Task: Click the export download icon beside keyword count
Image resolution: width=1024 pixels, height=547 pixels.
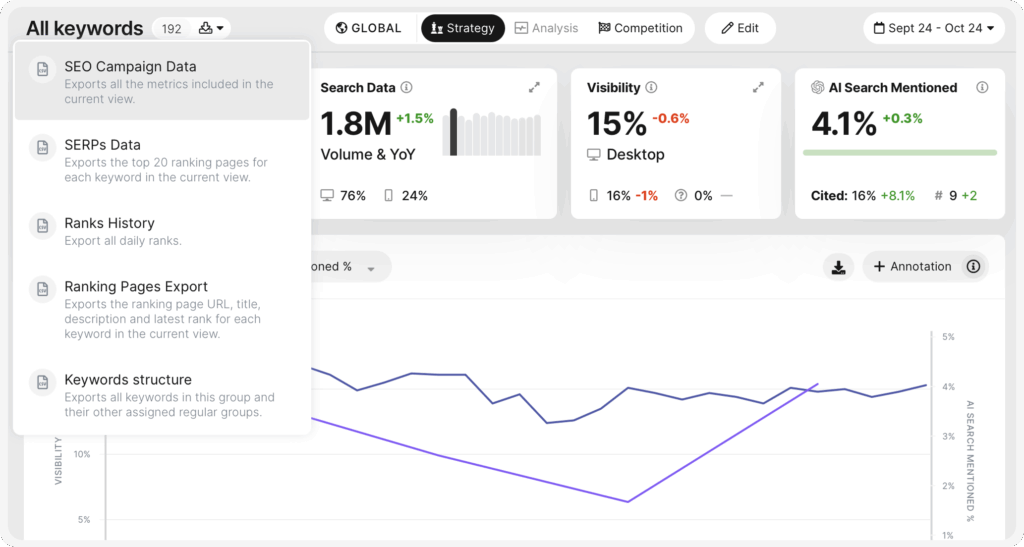Action: click(x=211, y=28)
